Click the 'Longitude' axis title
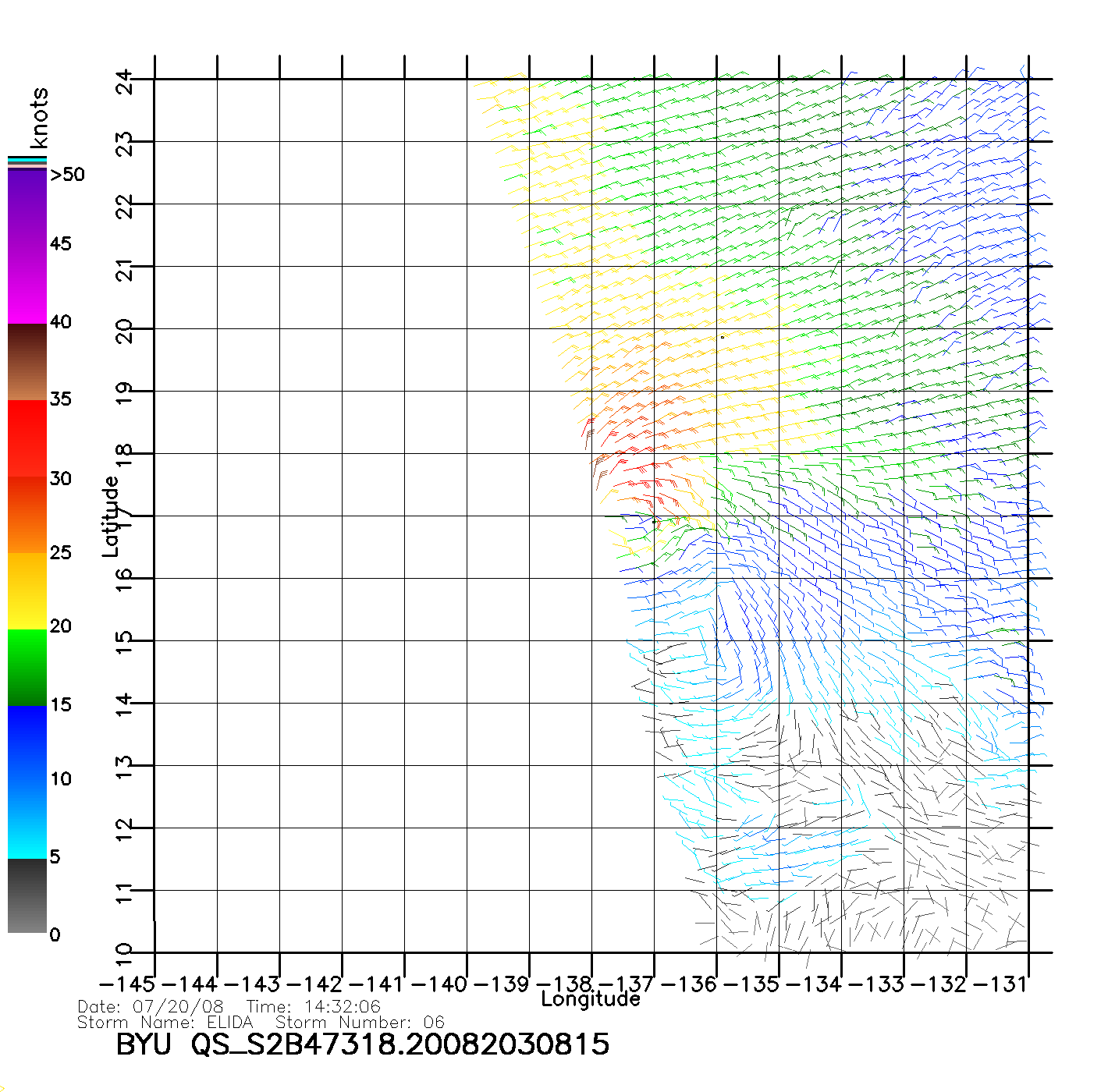1108x1092 pixels. (x=591, y=999)
